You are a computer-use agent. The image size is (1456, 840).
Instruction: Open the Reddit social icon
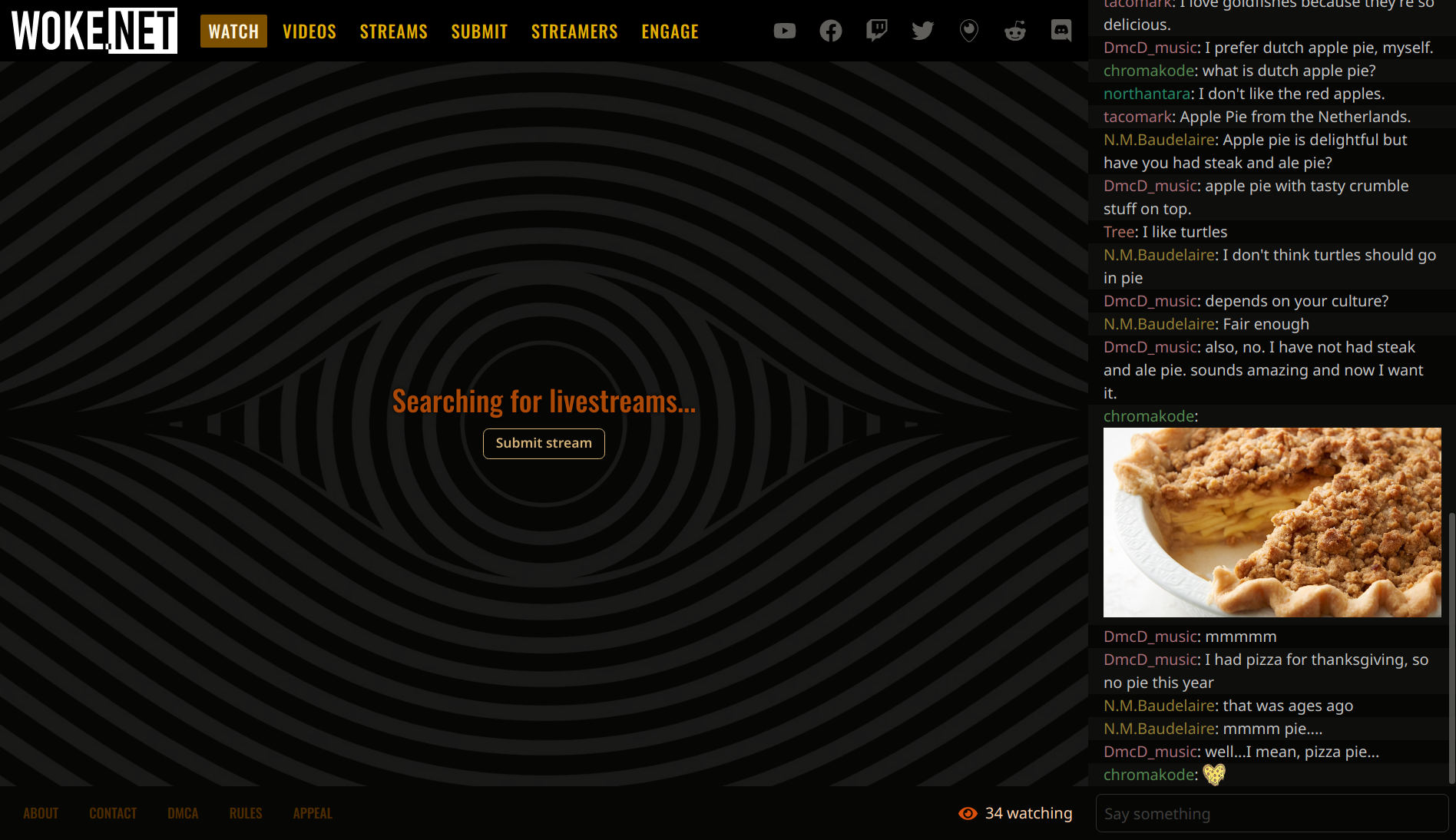[x=1014, y=31]
